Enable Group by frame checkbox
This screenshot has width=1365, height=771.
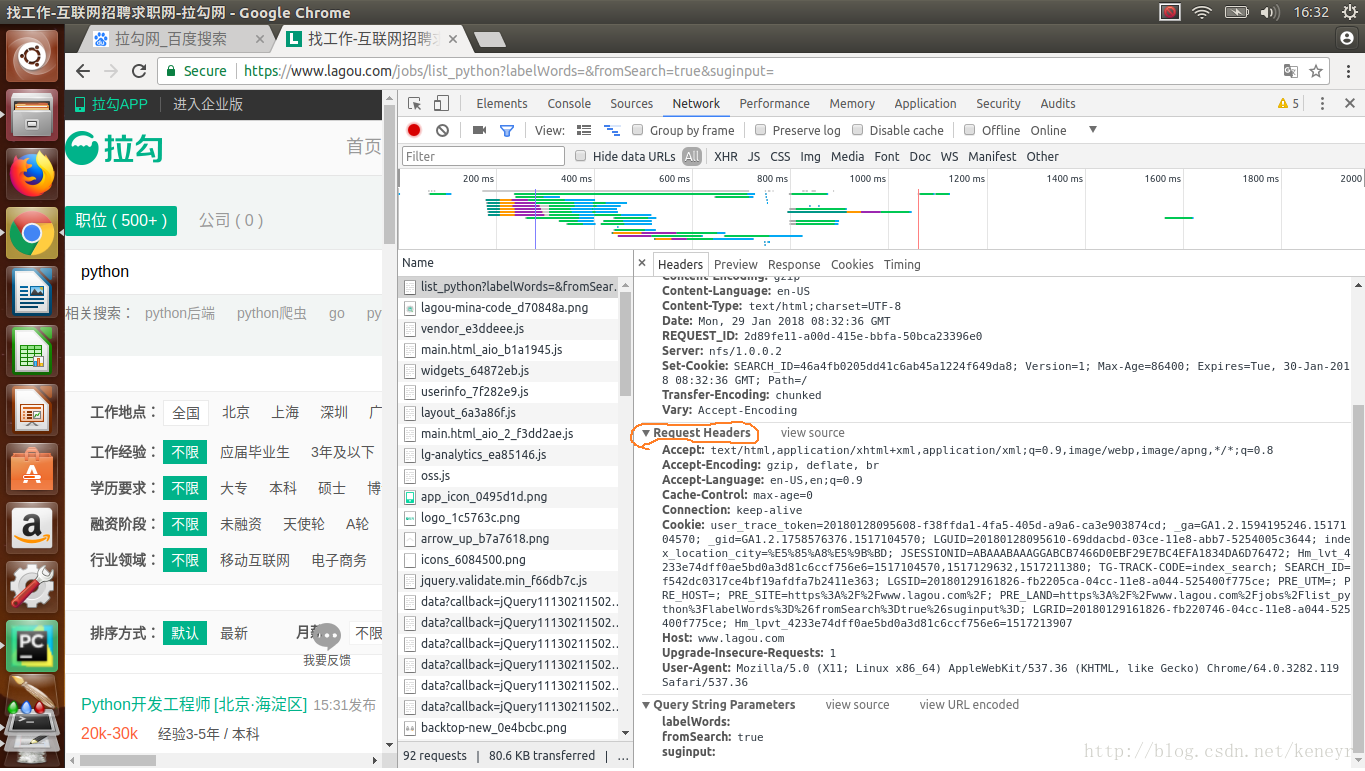tap(637, 130)
